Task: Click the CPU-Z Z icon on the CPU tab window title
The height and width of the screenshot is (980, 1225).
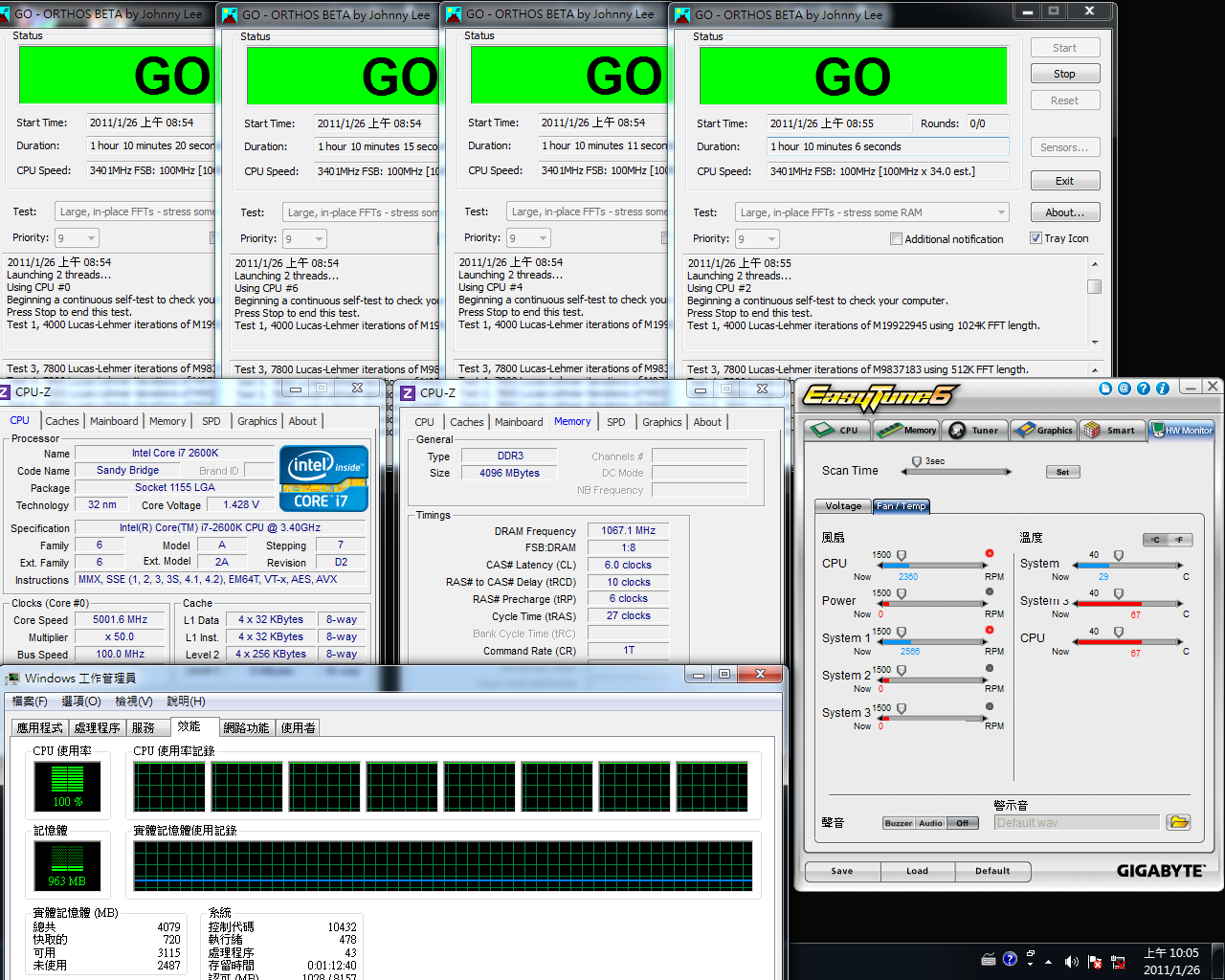Action: [6, 391]
